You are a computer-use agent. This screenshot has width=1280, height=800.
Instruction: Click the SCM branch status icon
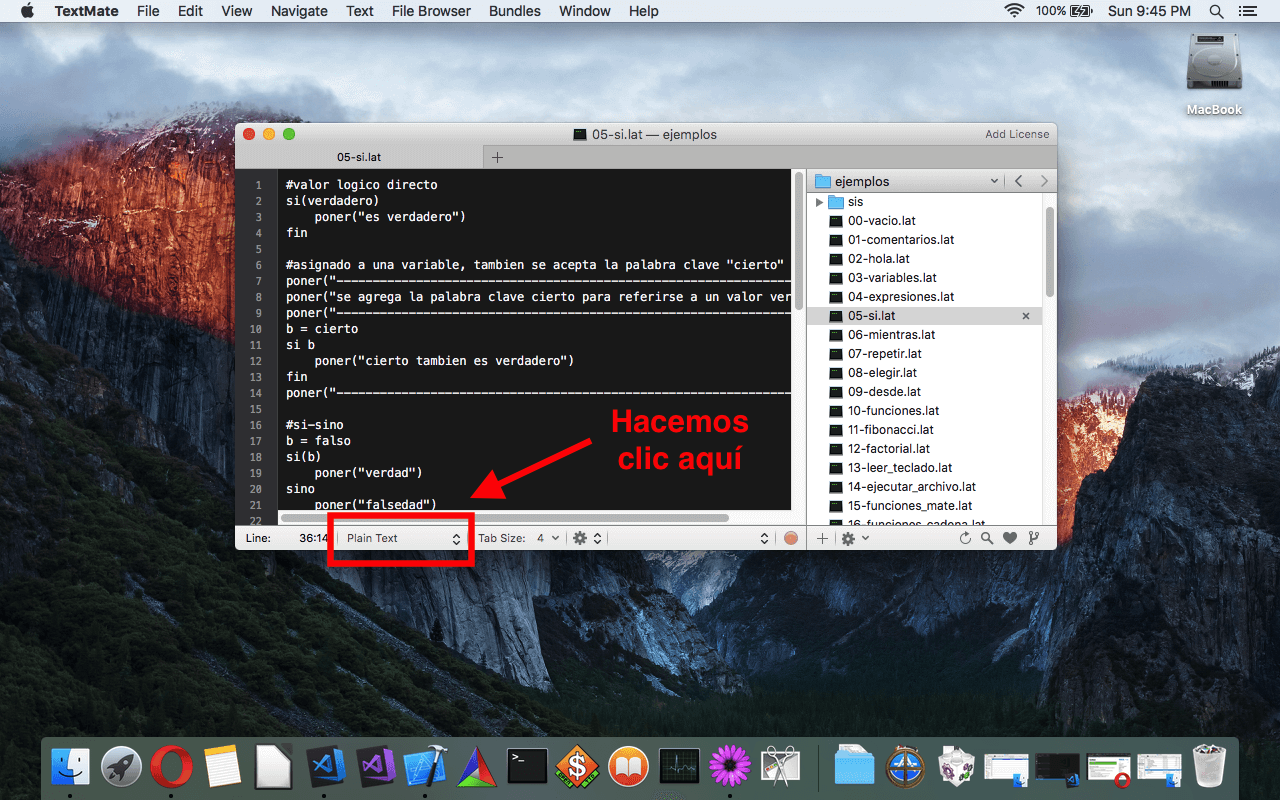[x=1034, y=538]
